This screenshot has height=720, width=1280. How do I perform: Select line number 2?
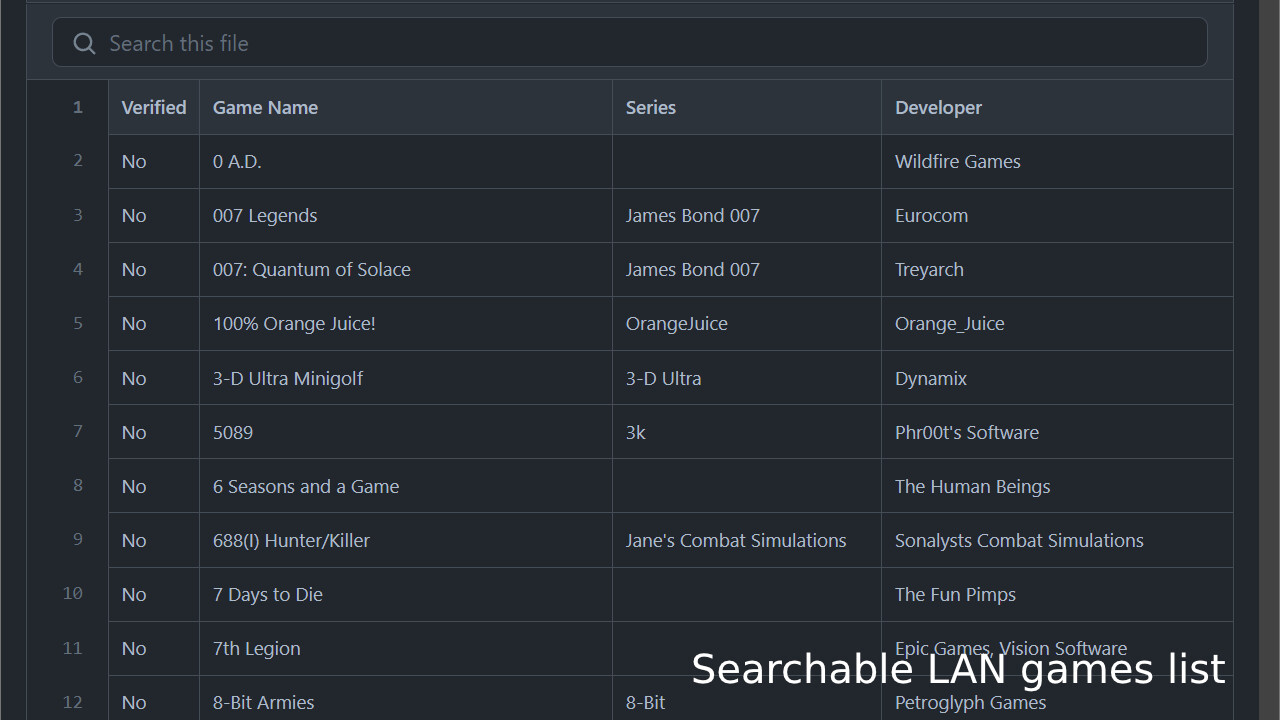click(x=78, y=161)
